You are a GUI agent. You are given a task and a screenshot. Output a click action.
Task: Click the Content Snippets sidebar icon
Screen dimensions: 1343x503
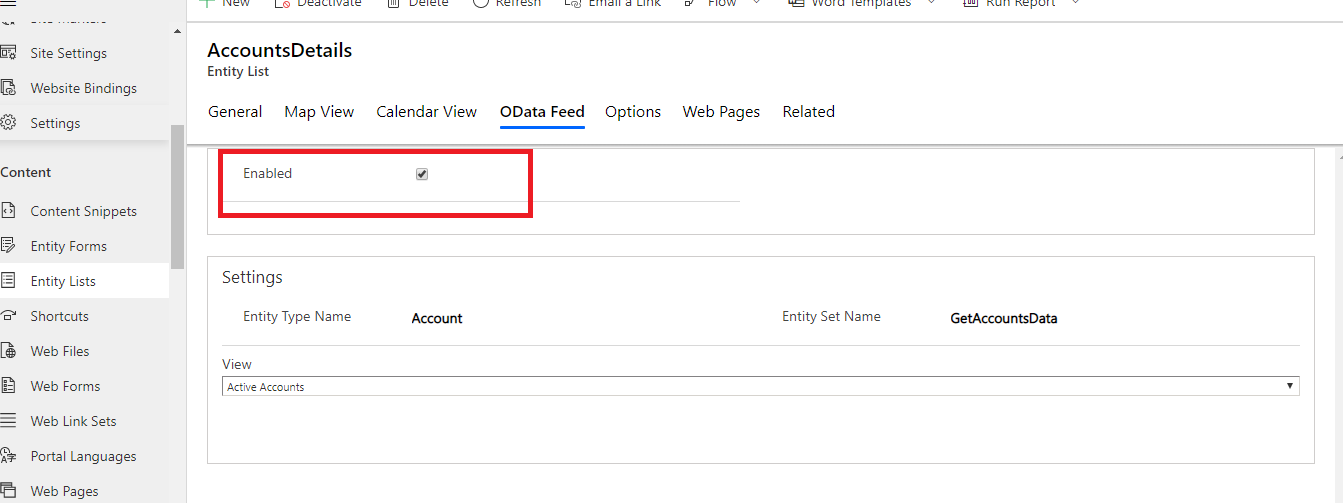[x=9, y=211]
